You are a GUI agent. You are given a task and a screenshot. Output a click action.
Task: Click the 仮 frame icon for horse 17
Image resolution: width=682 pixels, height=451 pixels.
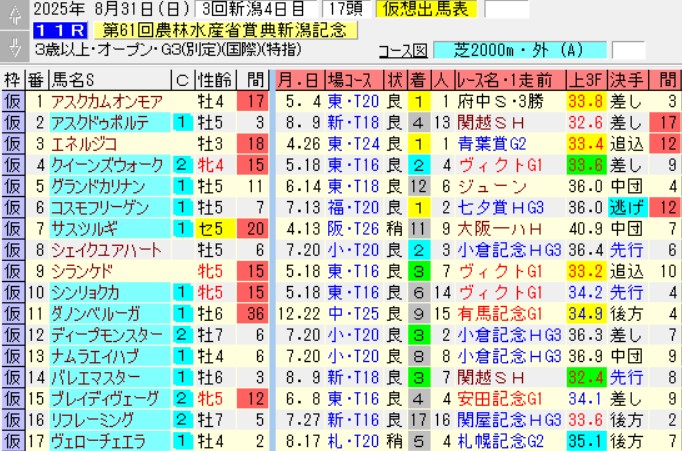[x=12, y=441]
